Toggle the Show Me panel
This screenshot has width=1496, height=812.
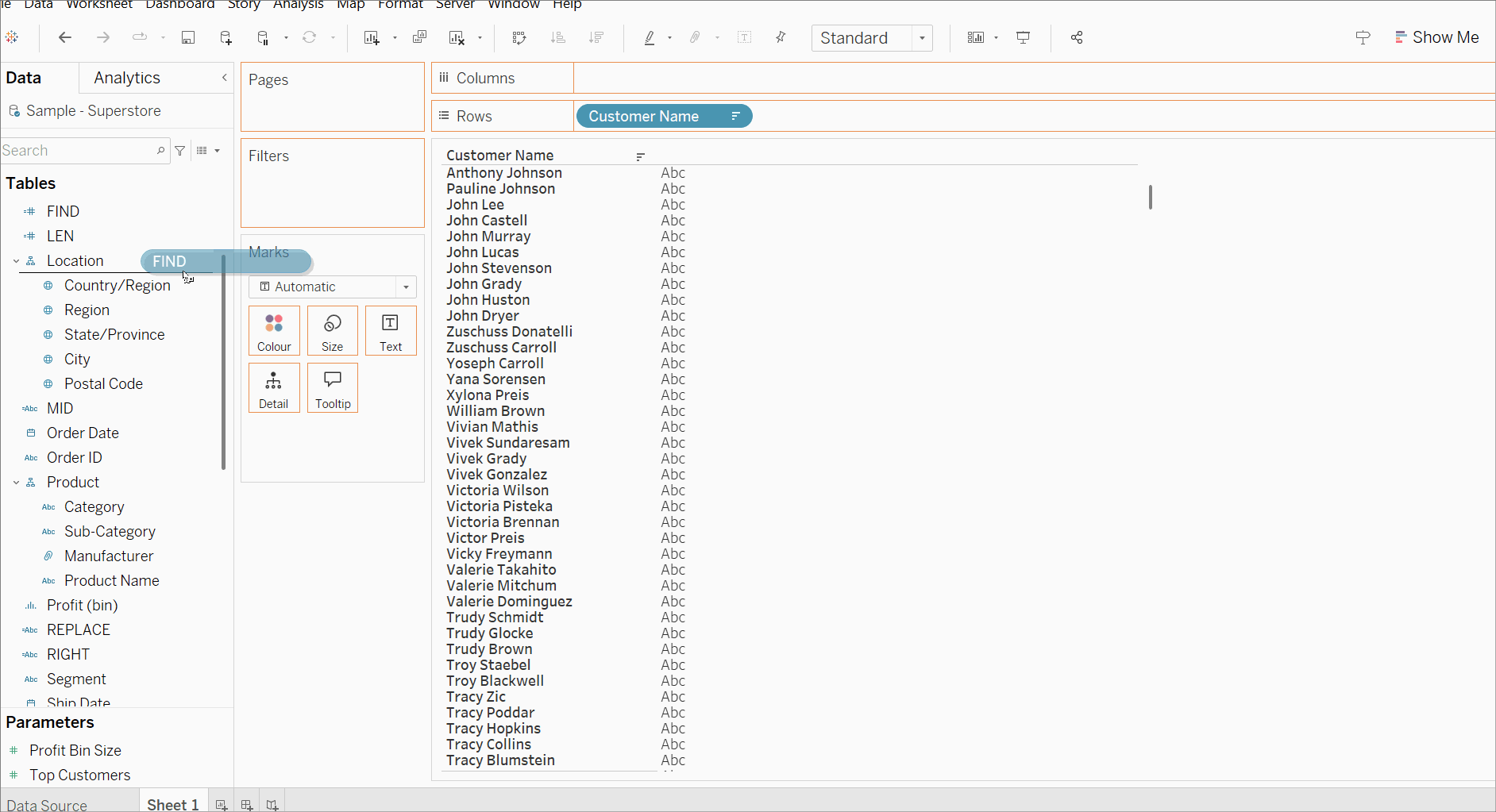click(x=1436, y=38)
